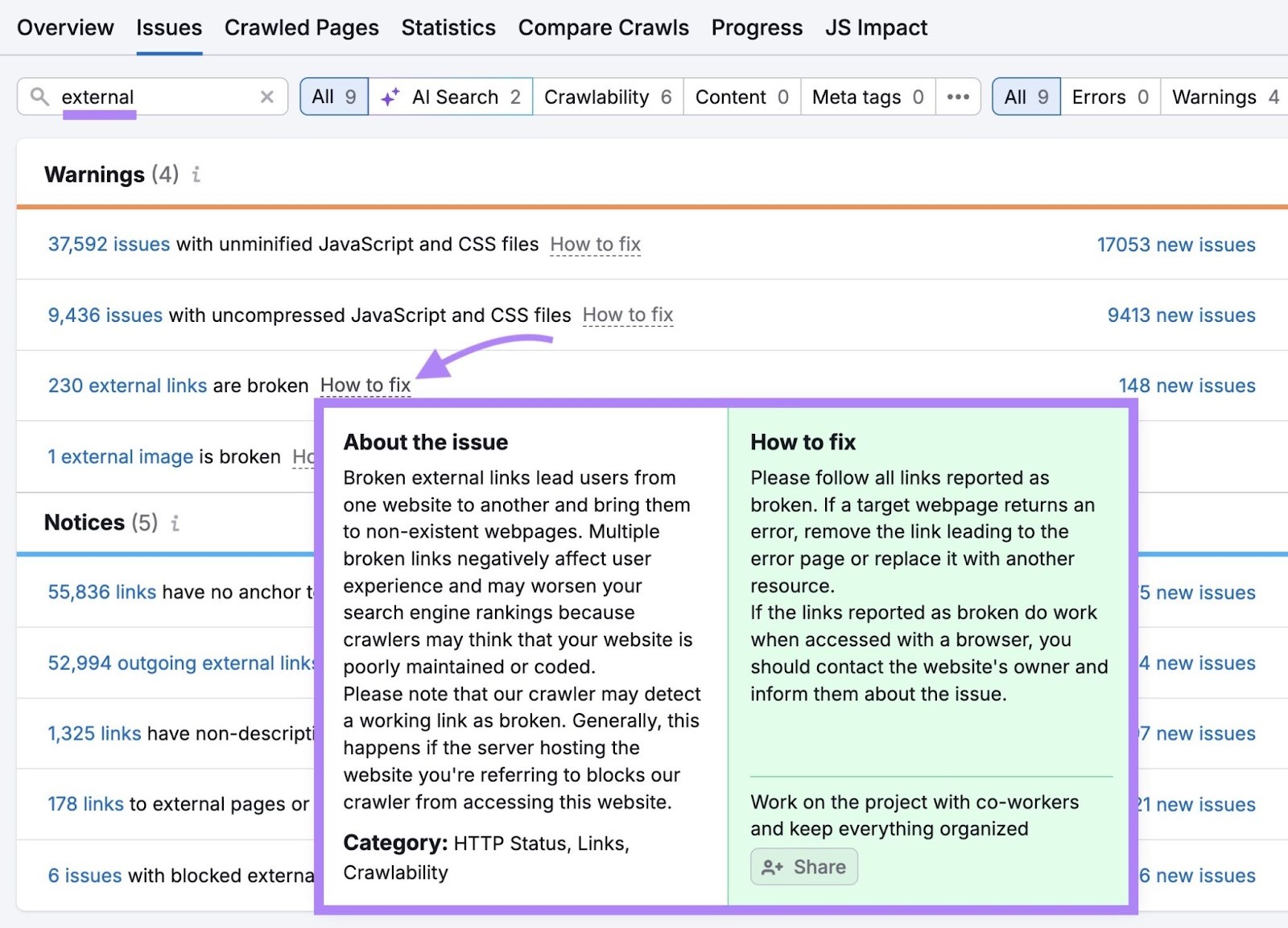This screenshot has height=928, width=1288.
Task: Click the info icon next to Notices
Action: click(175, 523)
